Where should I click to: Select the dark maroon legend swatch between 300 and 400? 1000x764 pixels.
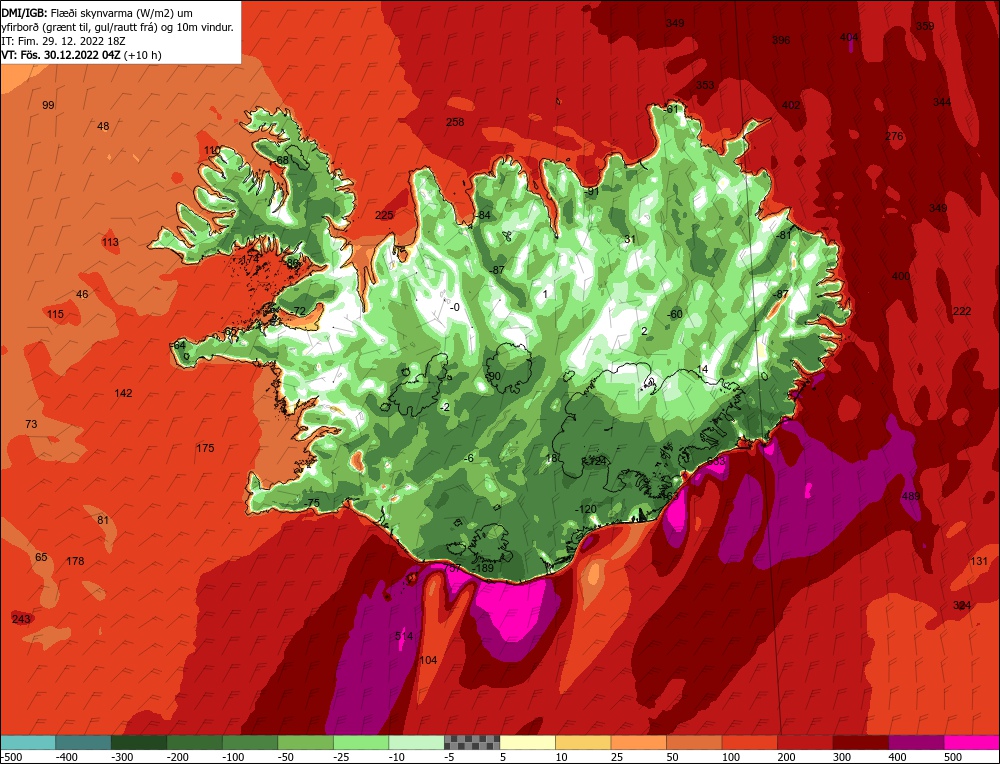click(x=861, y=742)
